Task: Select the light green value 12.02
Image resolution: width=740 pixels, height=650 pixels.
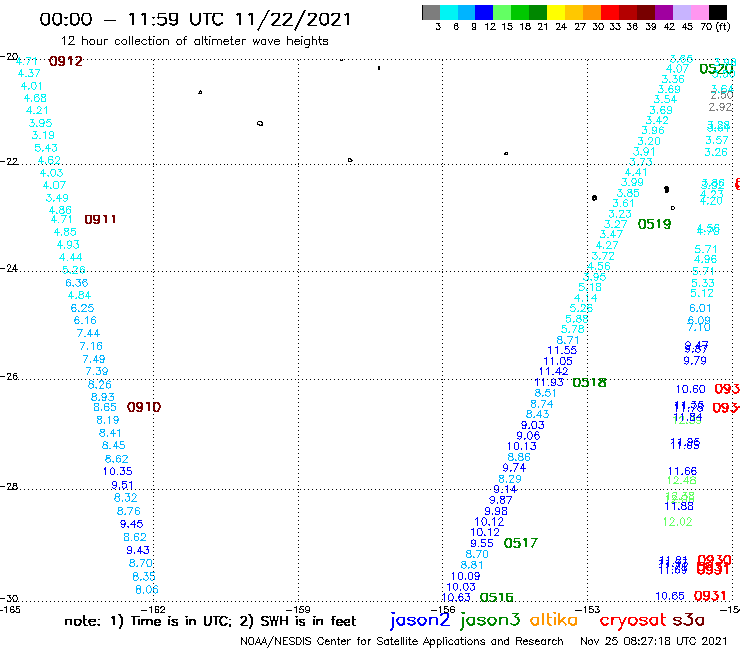Action: (x=677, y=522)
